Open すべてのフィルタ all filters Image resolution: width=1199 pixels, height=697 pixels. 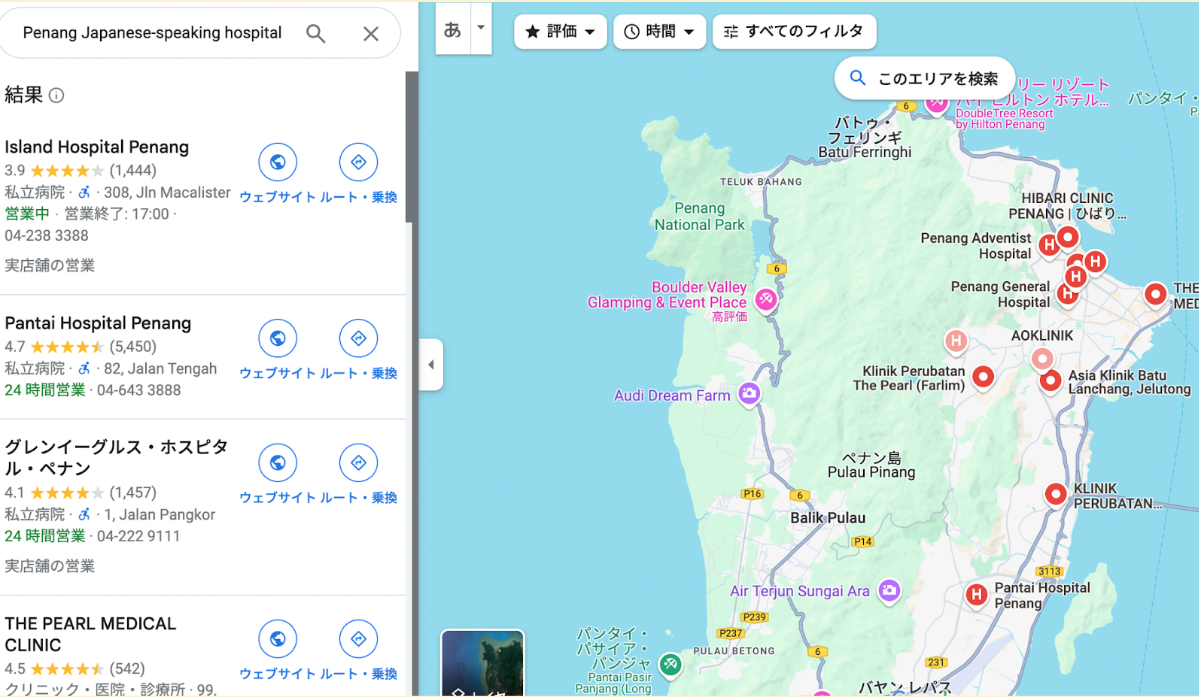pyautogui.click(x=794, y=32)
